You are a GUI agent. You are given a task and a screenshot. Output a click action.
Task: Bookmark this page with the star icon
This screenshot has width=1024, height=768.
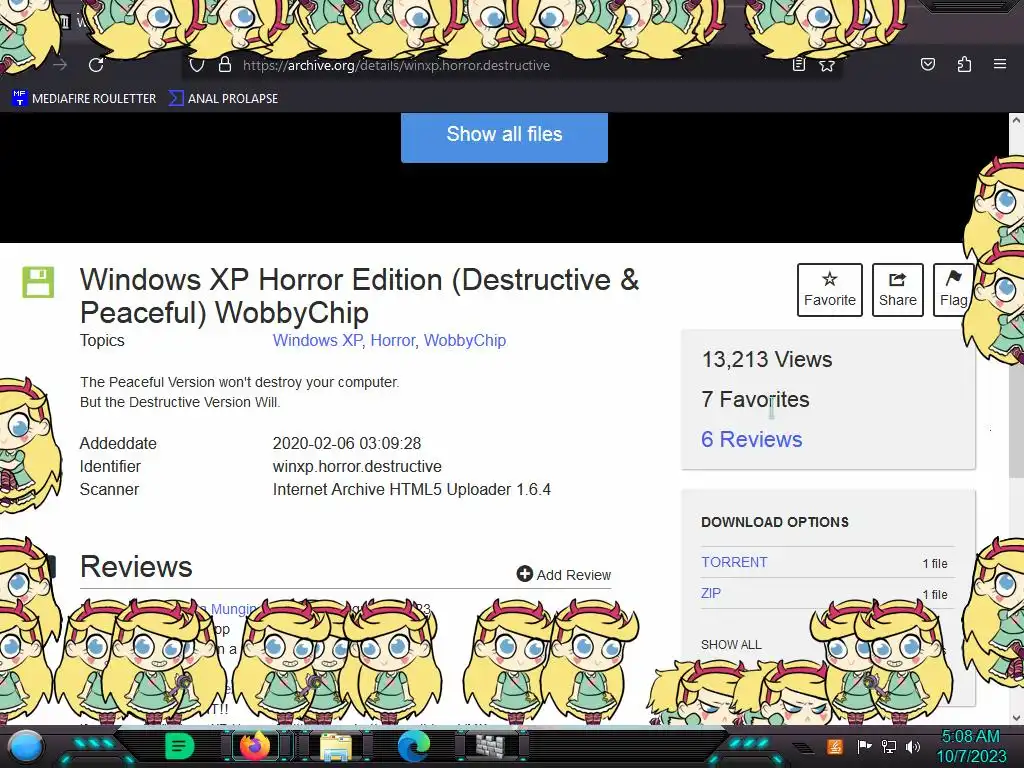[827, 65]
